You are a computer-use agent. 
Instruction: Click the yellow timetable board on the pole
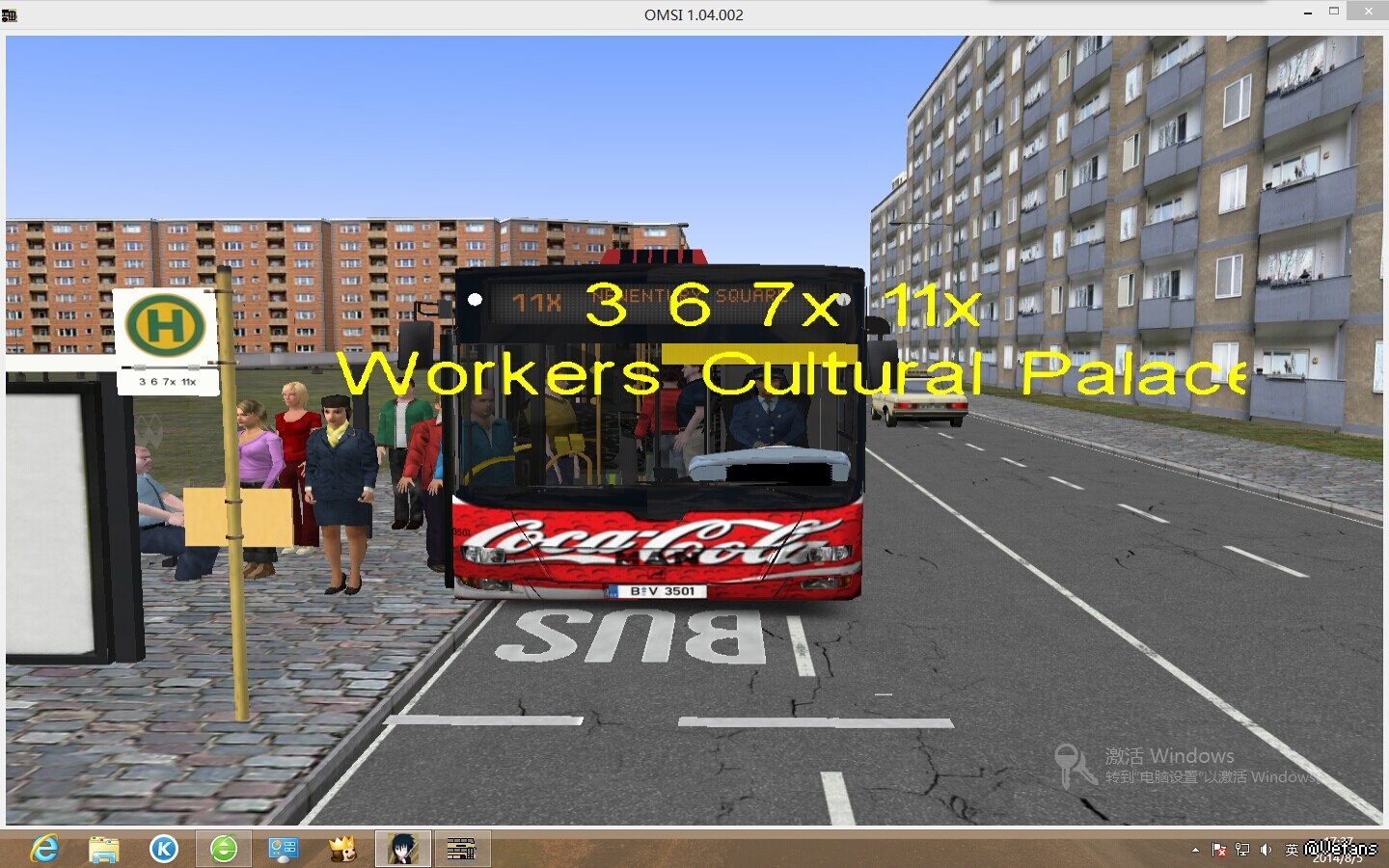[237, 517]
